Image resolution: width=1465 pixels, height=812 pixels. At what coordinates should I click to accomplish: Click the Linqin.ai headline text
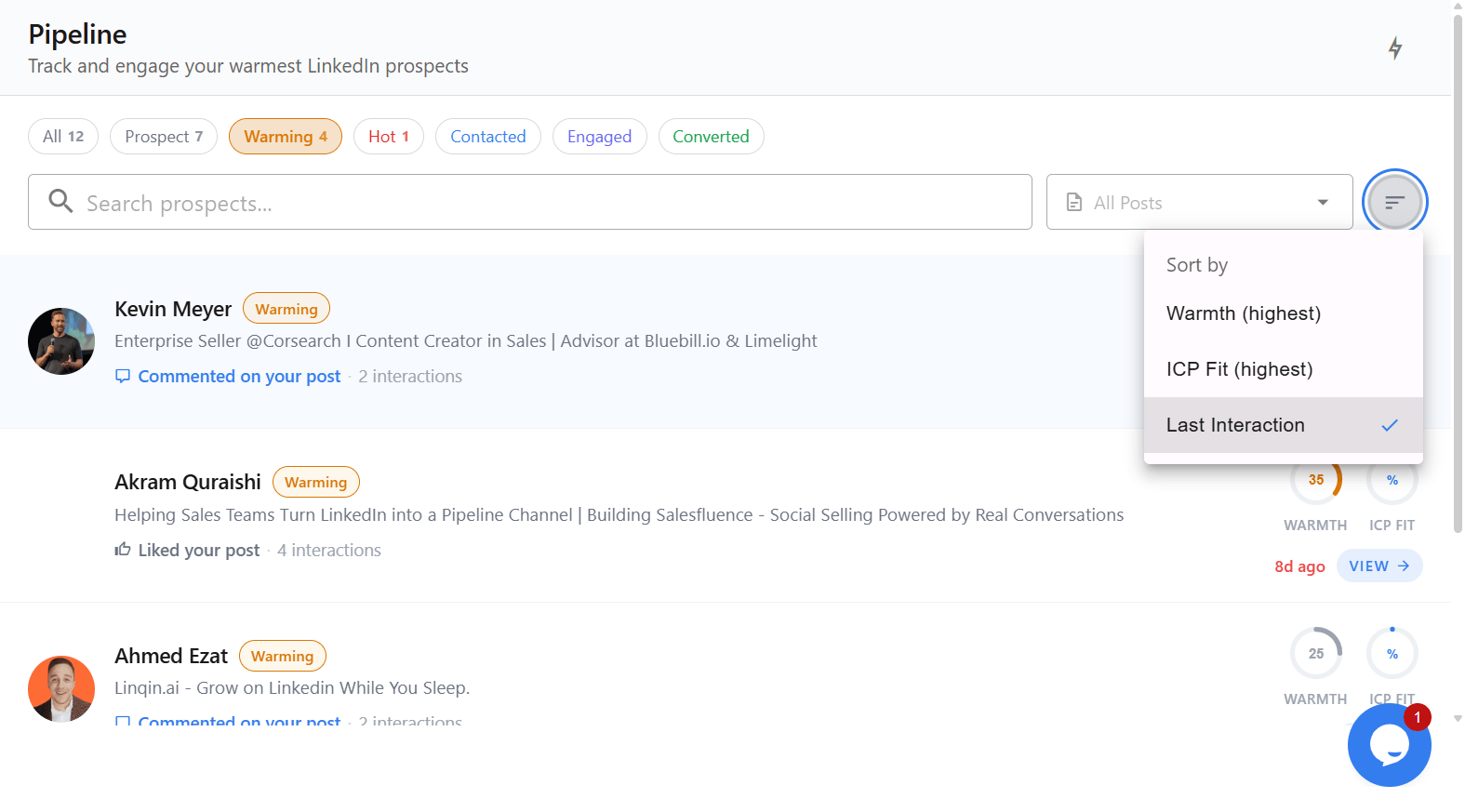click(292, 687)
